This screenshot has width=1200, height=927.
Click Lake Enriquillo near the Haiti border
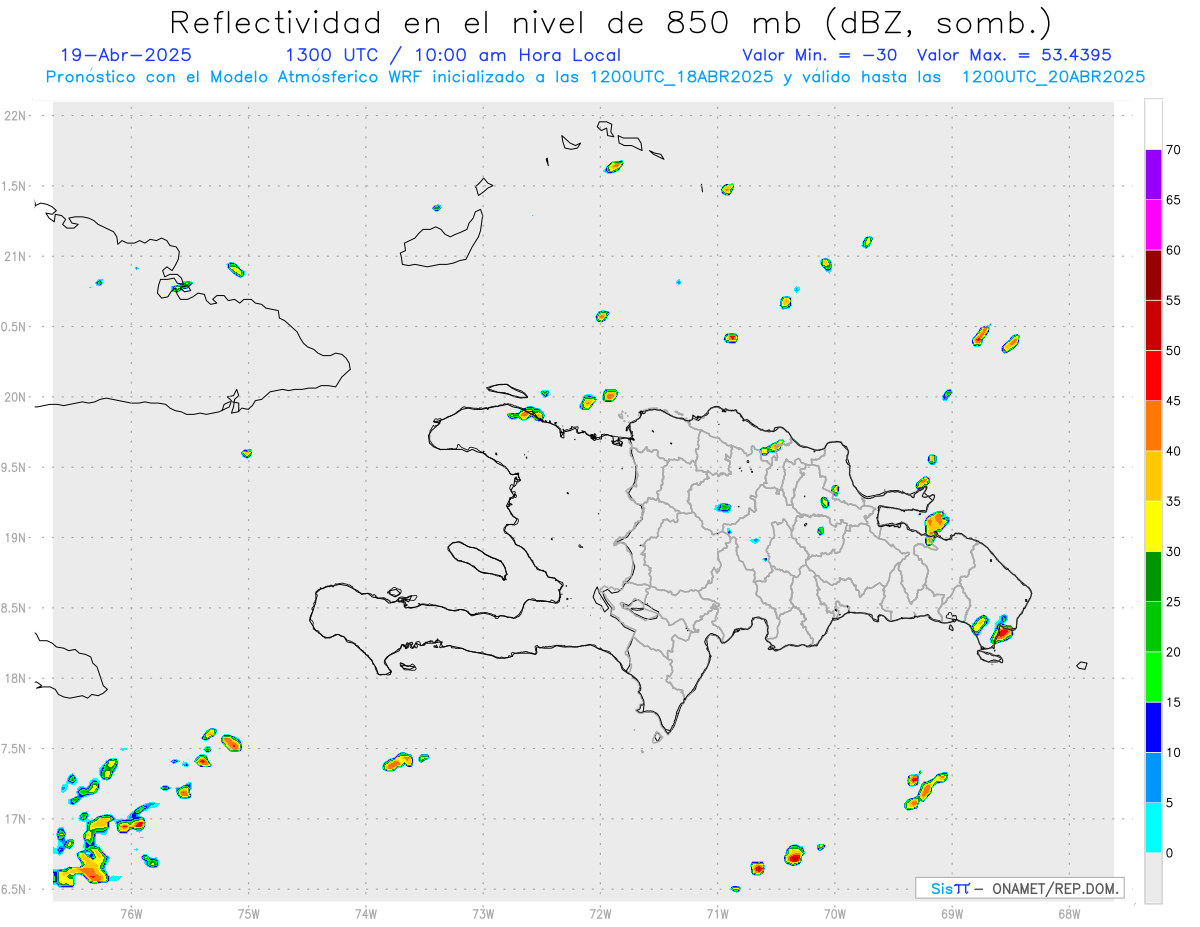click(638, 608)
